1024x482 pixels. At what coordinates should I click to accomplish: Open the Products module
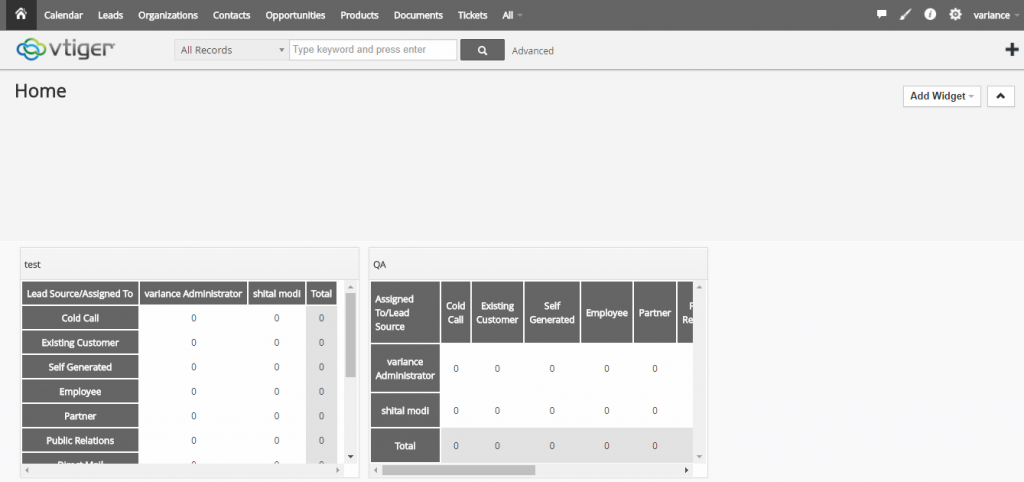coord(360,15)
